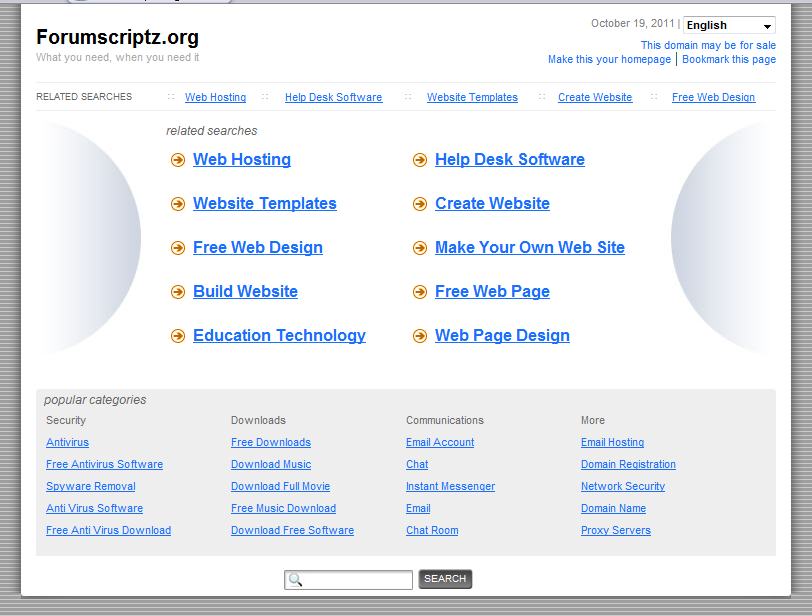Visit the Download Full Movie link
The image size is (812, 616).
[280, 487]
